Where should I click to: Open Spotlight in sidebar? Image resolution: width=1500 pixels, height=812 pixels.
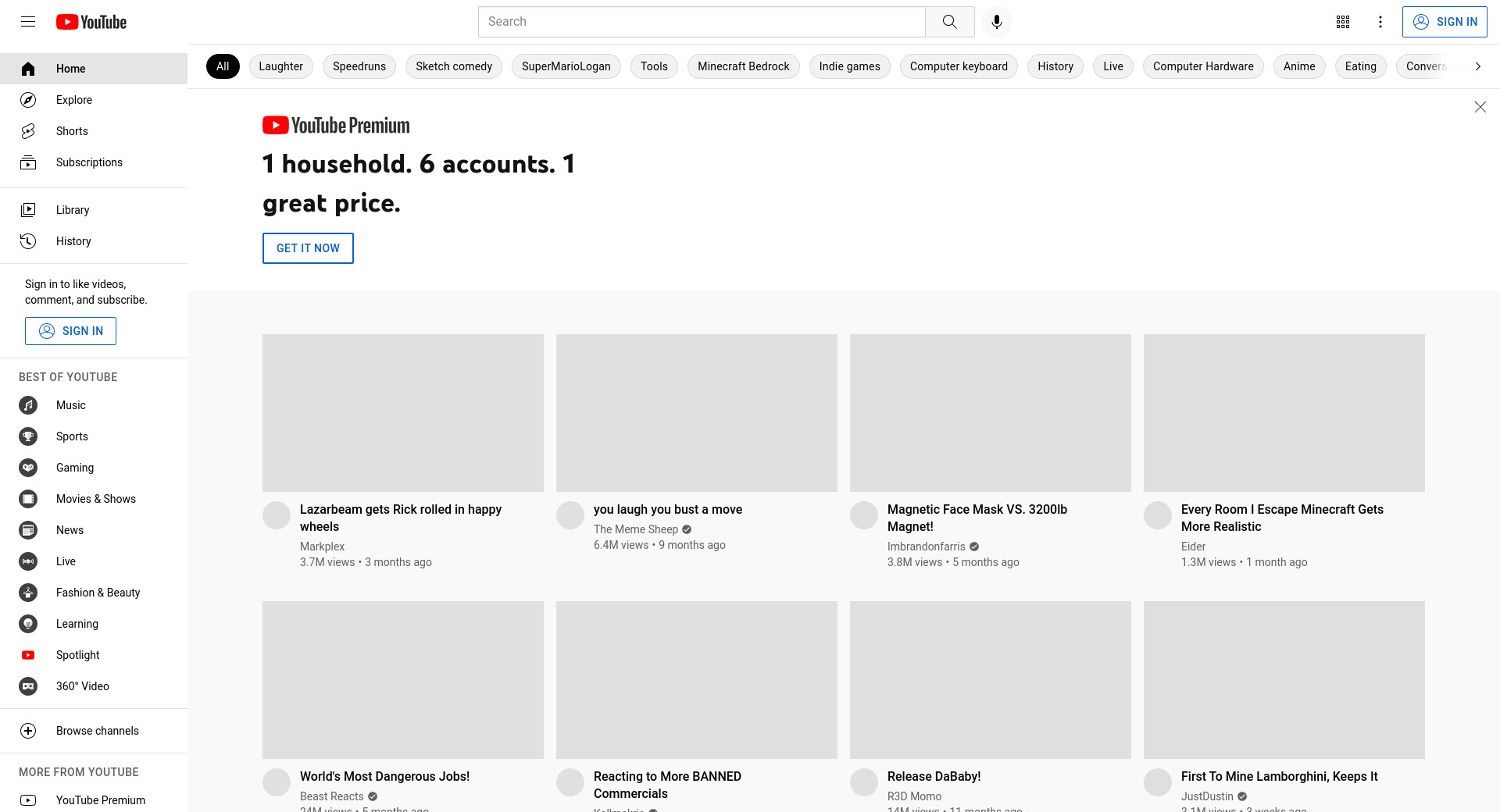click(94, 655)
